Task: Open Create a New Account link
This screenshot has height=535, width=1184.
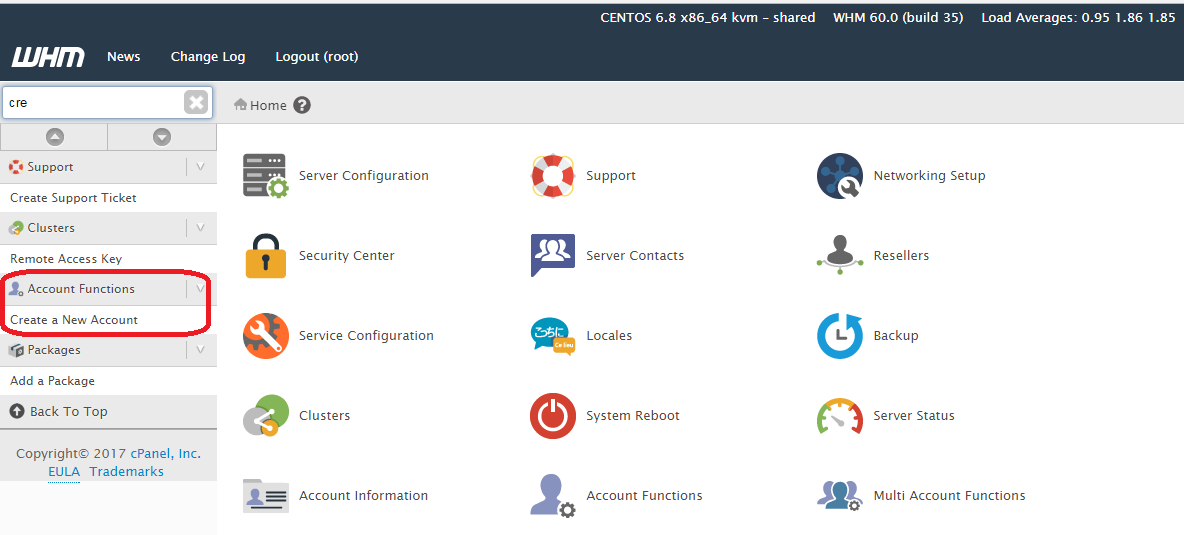Action: [x=74, y=320]
